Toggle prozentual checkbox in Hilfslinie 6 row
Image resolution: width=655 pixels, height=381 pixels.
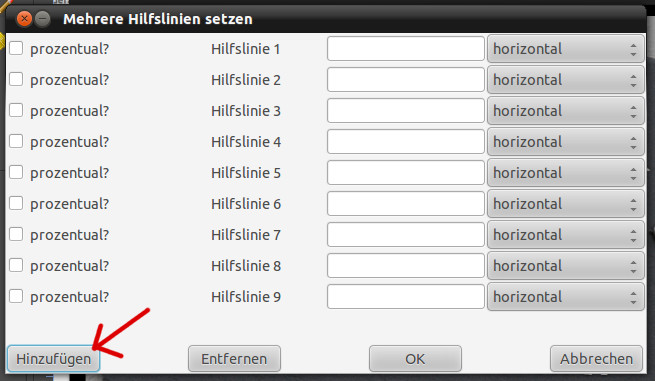click(16, 203)
